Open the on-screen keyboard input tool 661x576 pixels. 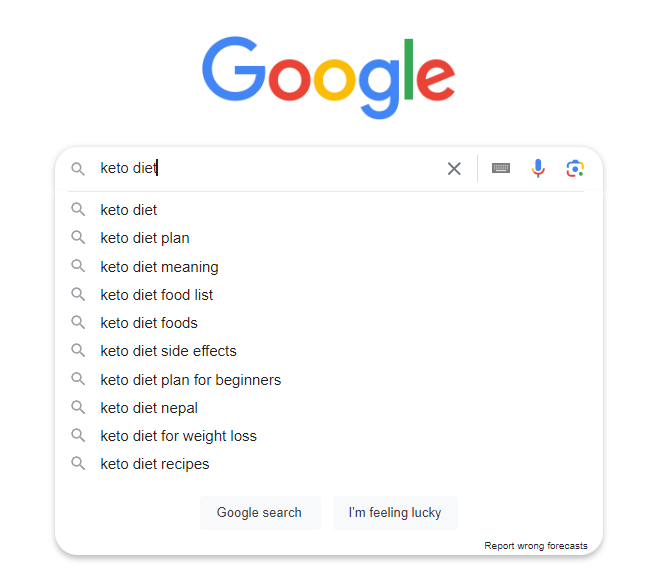click(x=501, y=168)
